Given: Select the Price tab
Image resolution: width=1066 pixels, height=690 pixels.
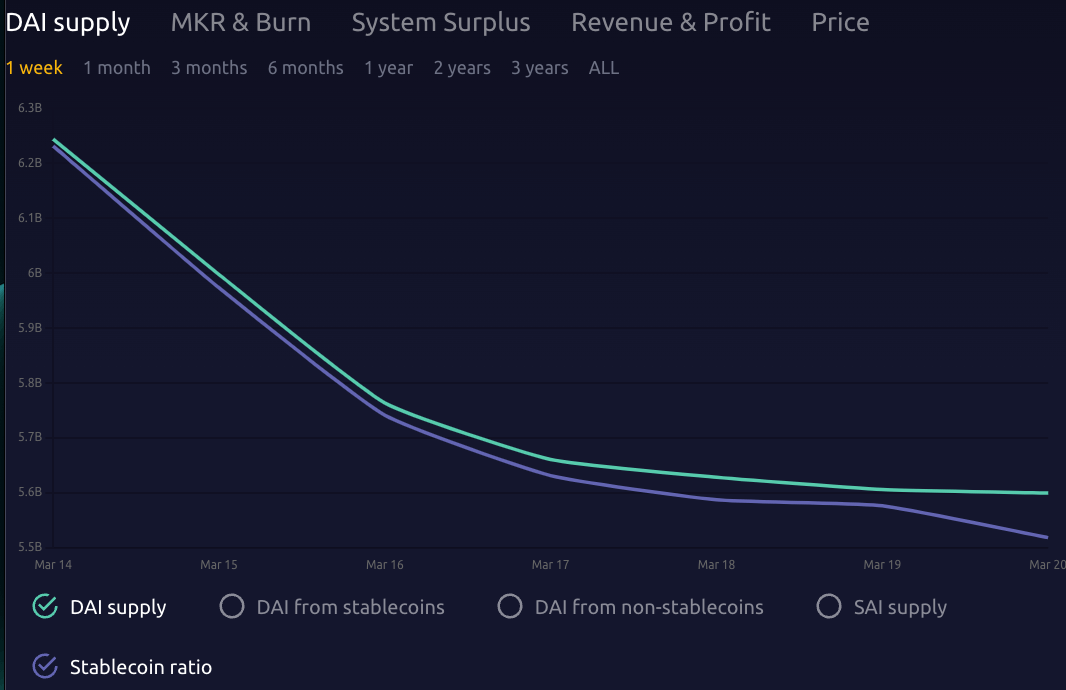Looking at the screenshot, I should pos(840,22).
